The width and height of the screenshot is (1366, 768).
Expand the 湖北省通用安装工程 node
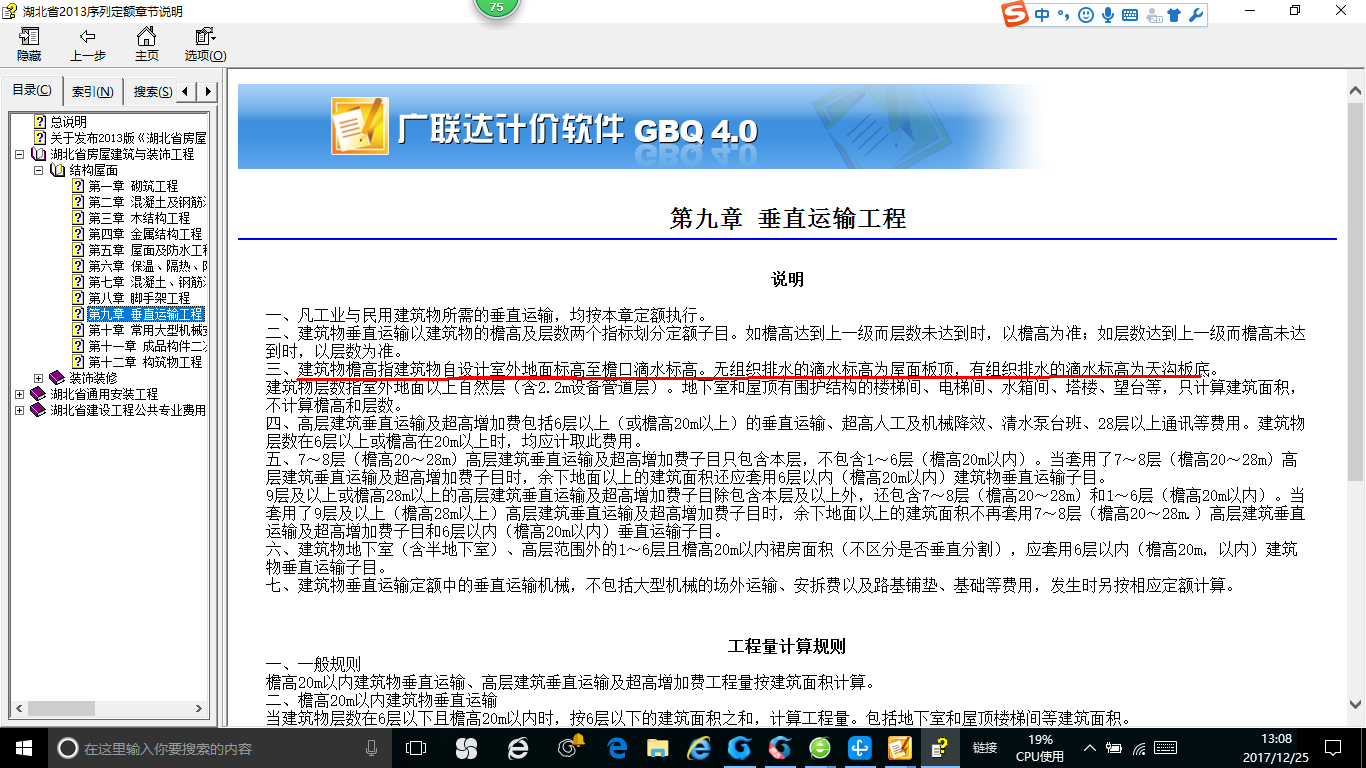[20, 395]
